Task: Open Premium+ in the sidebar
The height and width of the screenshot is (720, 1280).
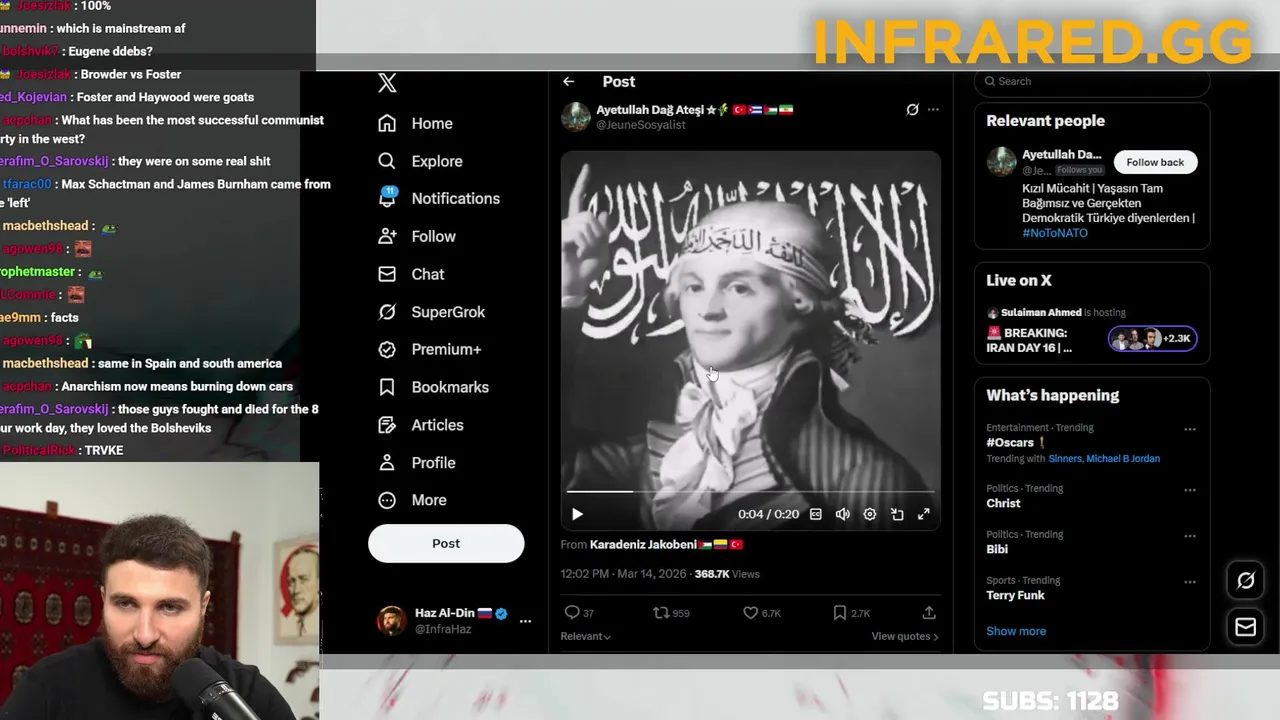Action: pyautogui.click(x=429, y=349)
